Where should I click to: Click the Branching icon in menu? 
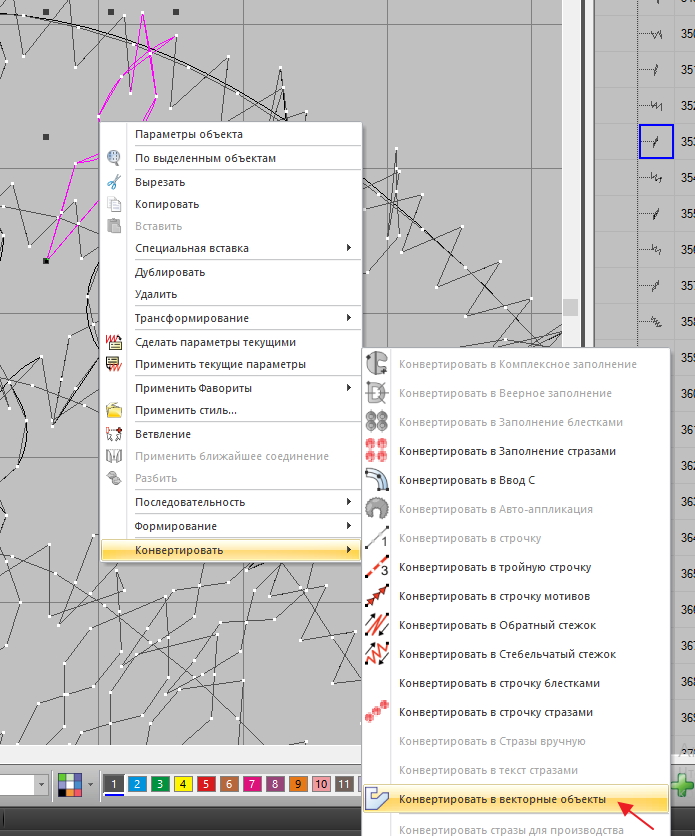[x=115, y=434]
